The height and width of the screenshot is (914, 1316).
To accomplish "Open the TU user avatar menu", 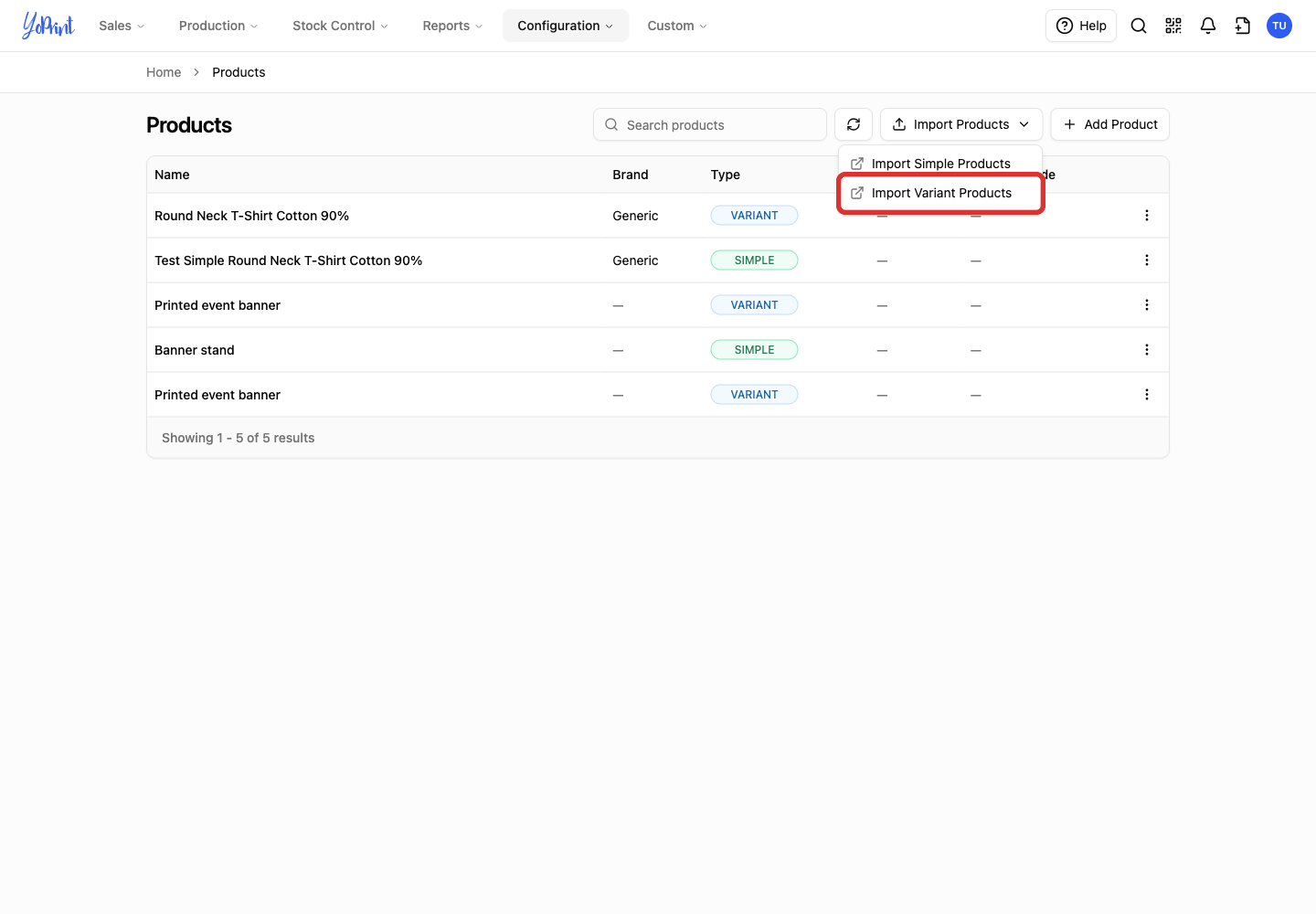I will click(1279, 26).
